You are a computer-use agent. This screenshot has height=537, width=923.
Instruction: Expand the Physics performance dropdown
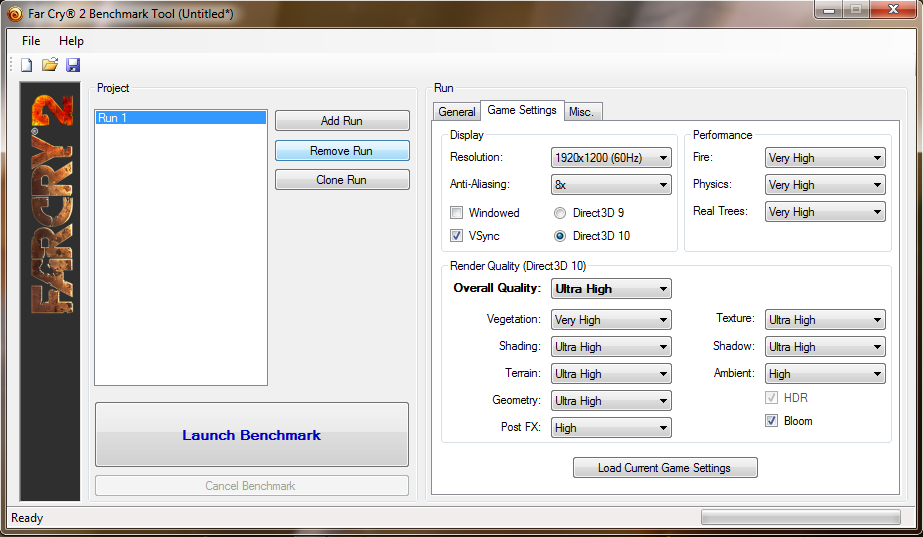[825, 185]
